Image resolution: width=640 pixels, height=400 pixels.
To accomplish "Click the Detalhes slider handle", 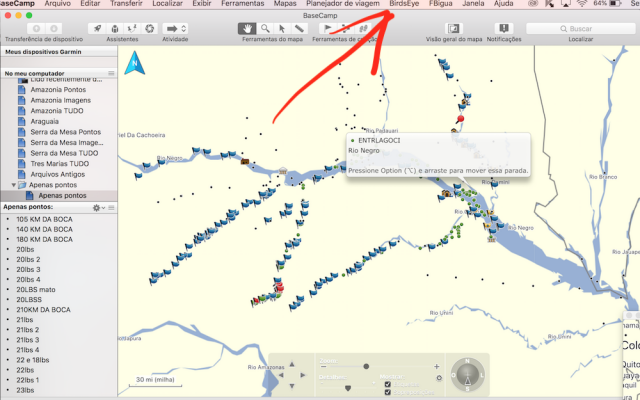I will [348, 388].
